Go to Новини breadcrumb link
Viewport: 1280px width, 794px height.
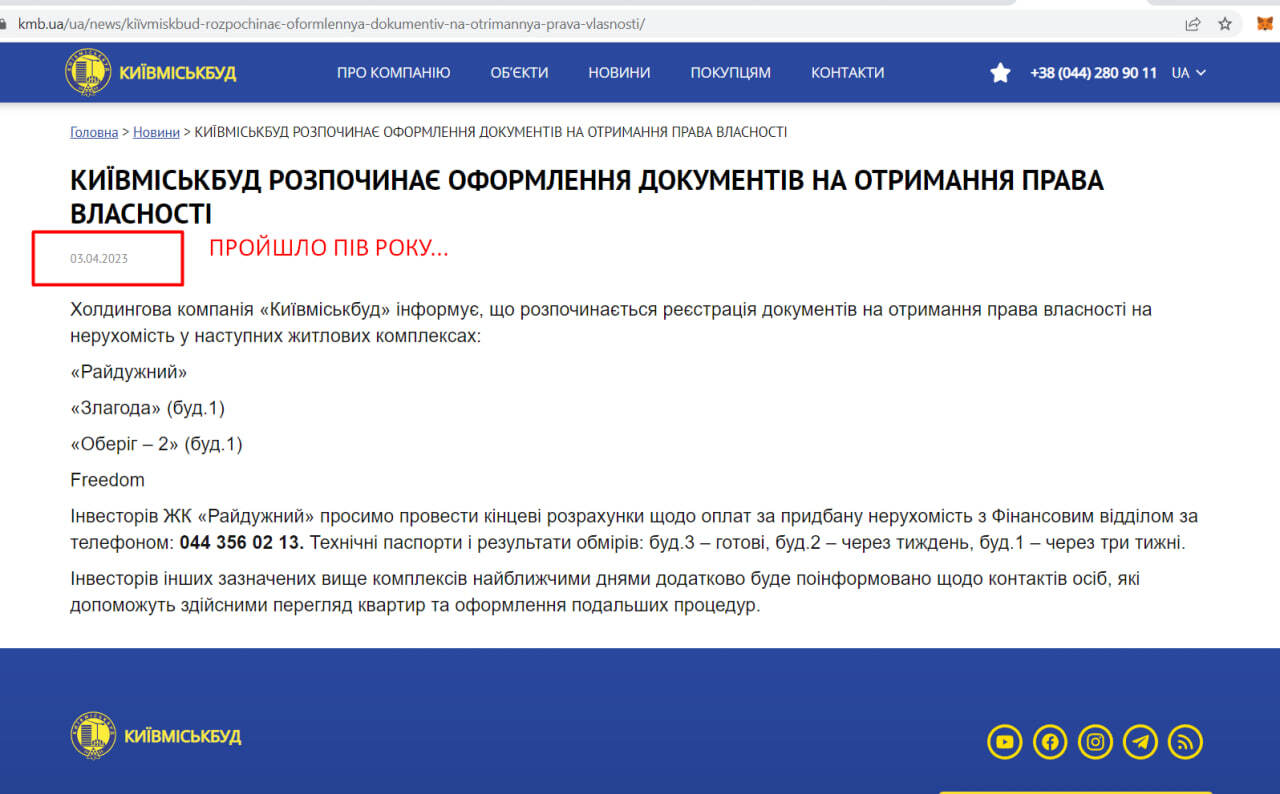(x=156, y=132)
